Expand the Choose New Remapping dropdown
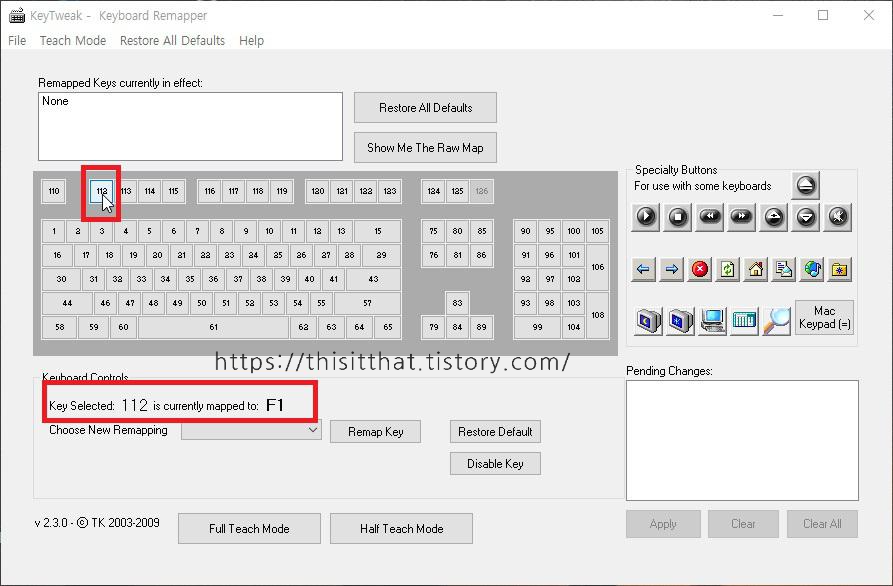 pyautogui.click(x=251, y=430)
